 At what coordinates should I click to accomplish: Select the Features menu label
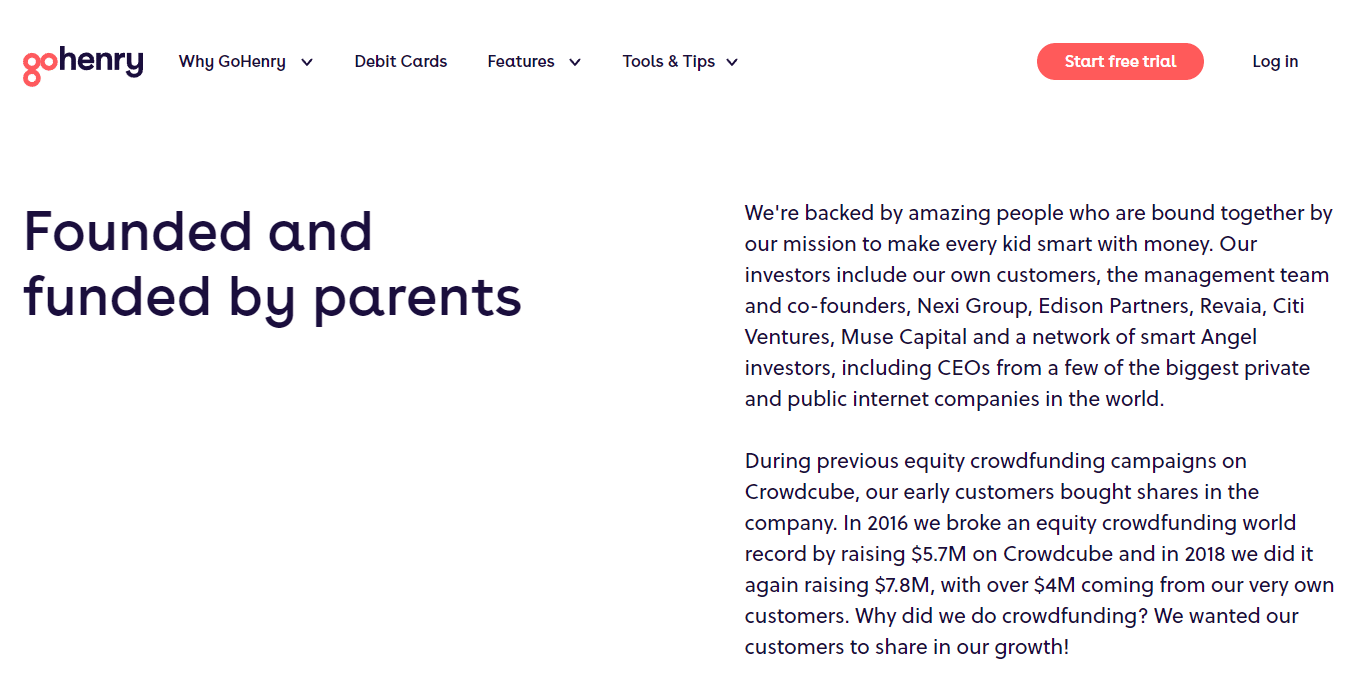(x=521, y=62)
